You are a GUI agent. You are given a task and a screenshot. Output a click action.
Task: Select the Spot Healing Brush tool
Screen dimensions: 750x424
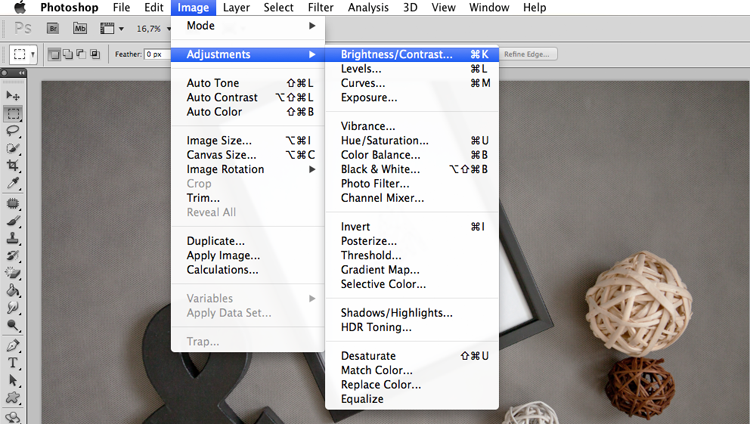click(x=13, y=204)
